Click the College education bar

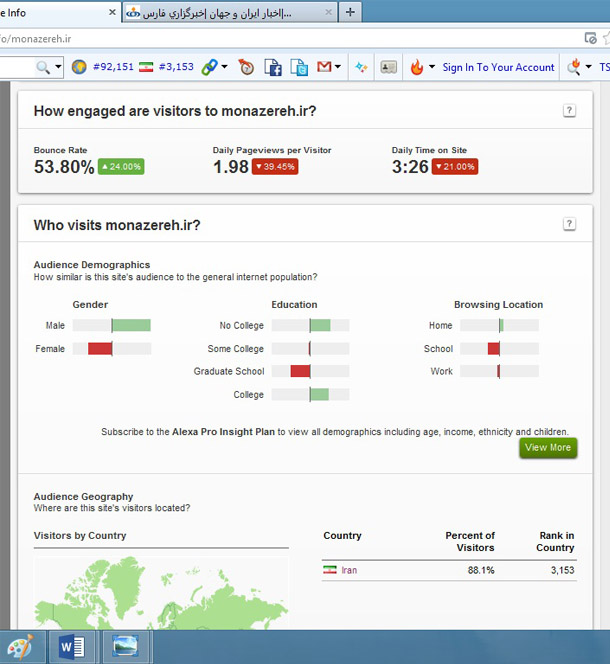point(311,394)
